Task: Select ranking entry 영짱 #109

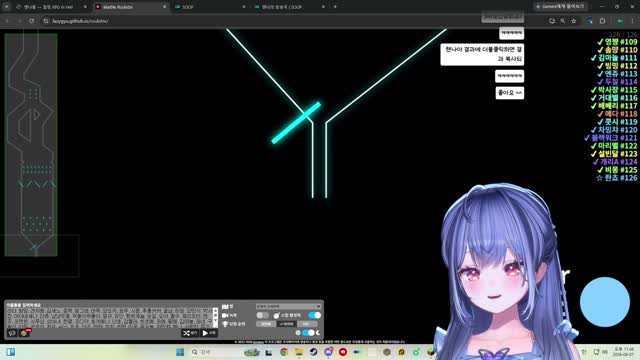Action: (x=617, y=42)
